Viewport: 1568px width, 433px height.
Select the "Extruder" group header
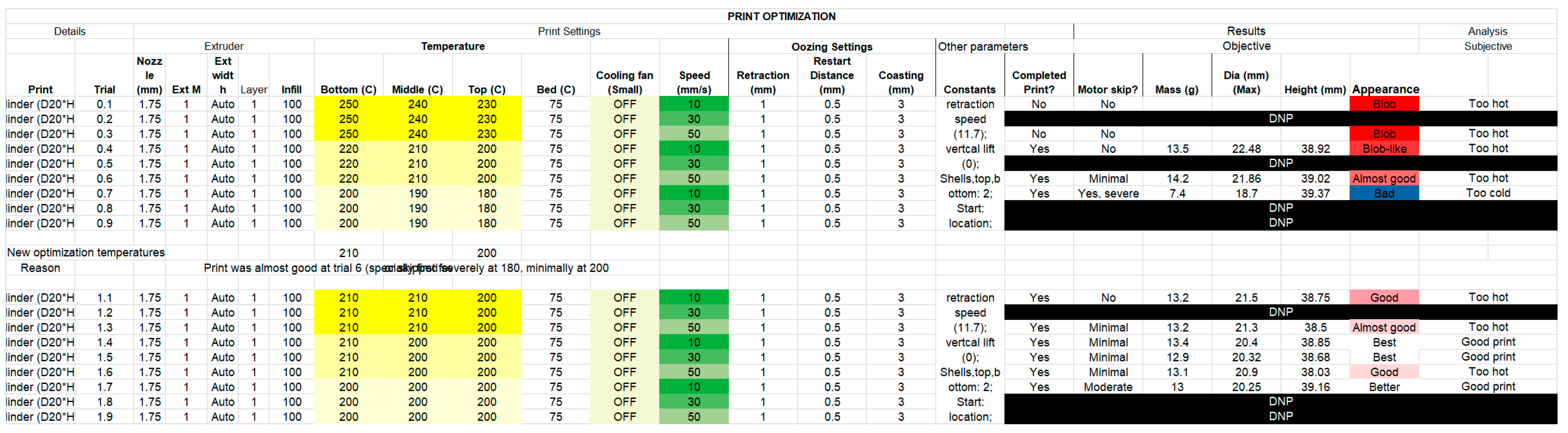pyautogui.click(x=223, y=46)
